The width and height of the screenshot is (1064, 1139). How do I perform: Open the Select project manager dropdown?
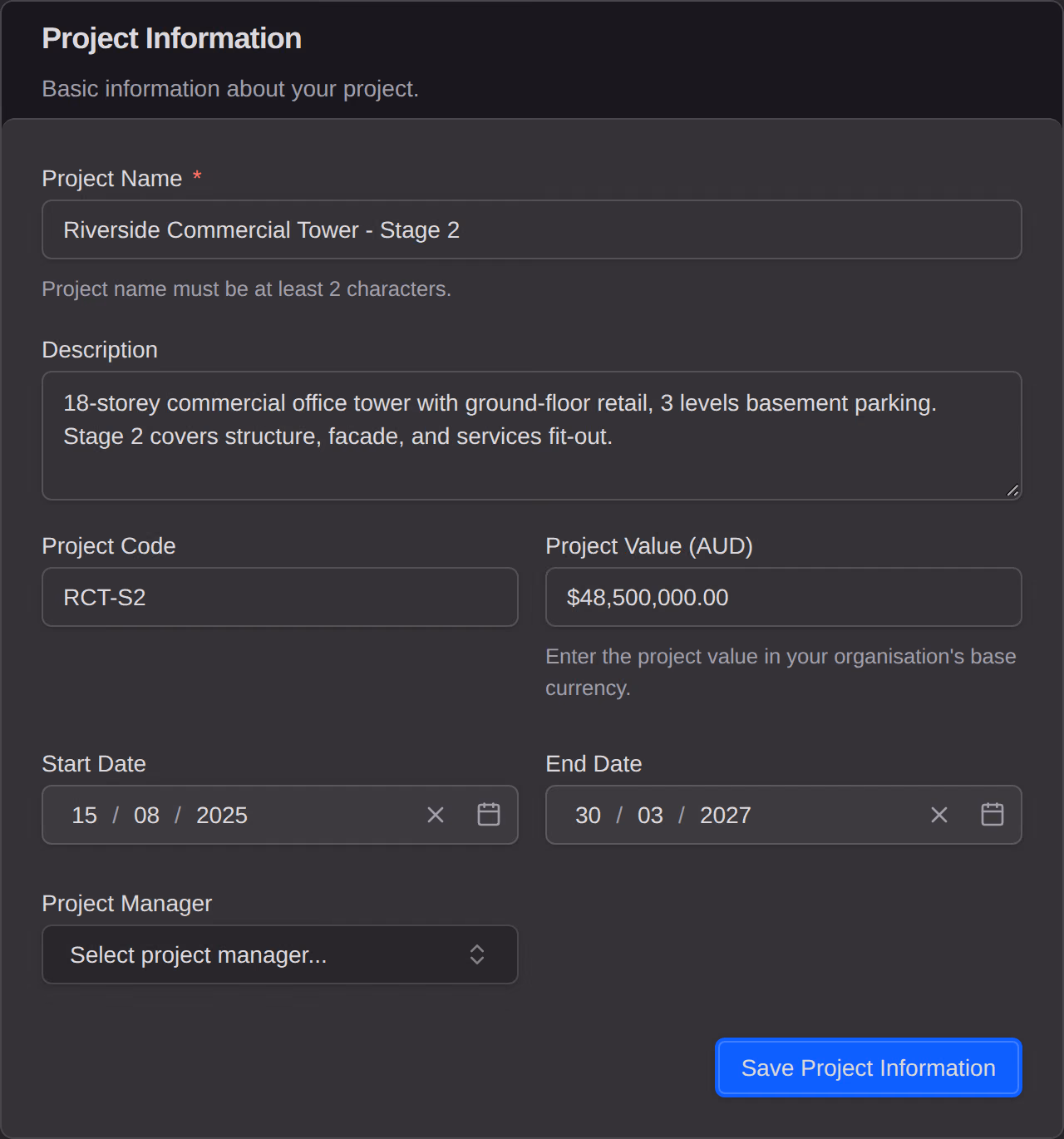coord(280,954)
